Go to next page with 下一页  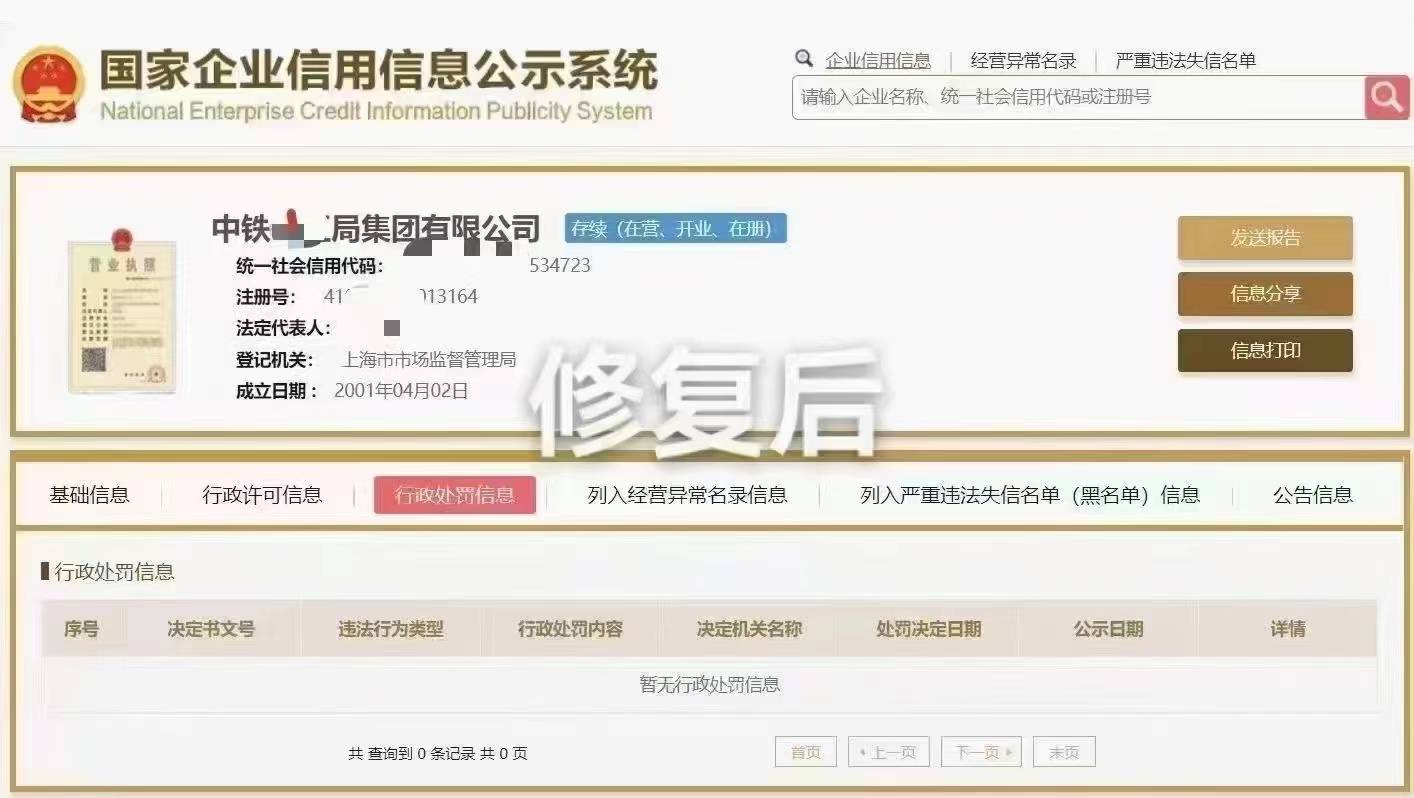click(x=981, y=752)
